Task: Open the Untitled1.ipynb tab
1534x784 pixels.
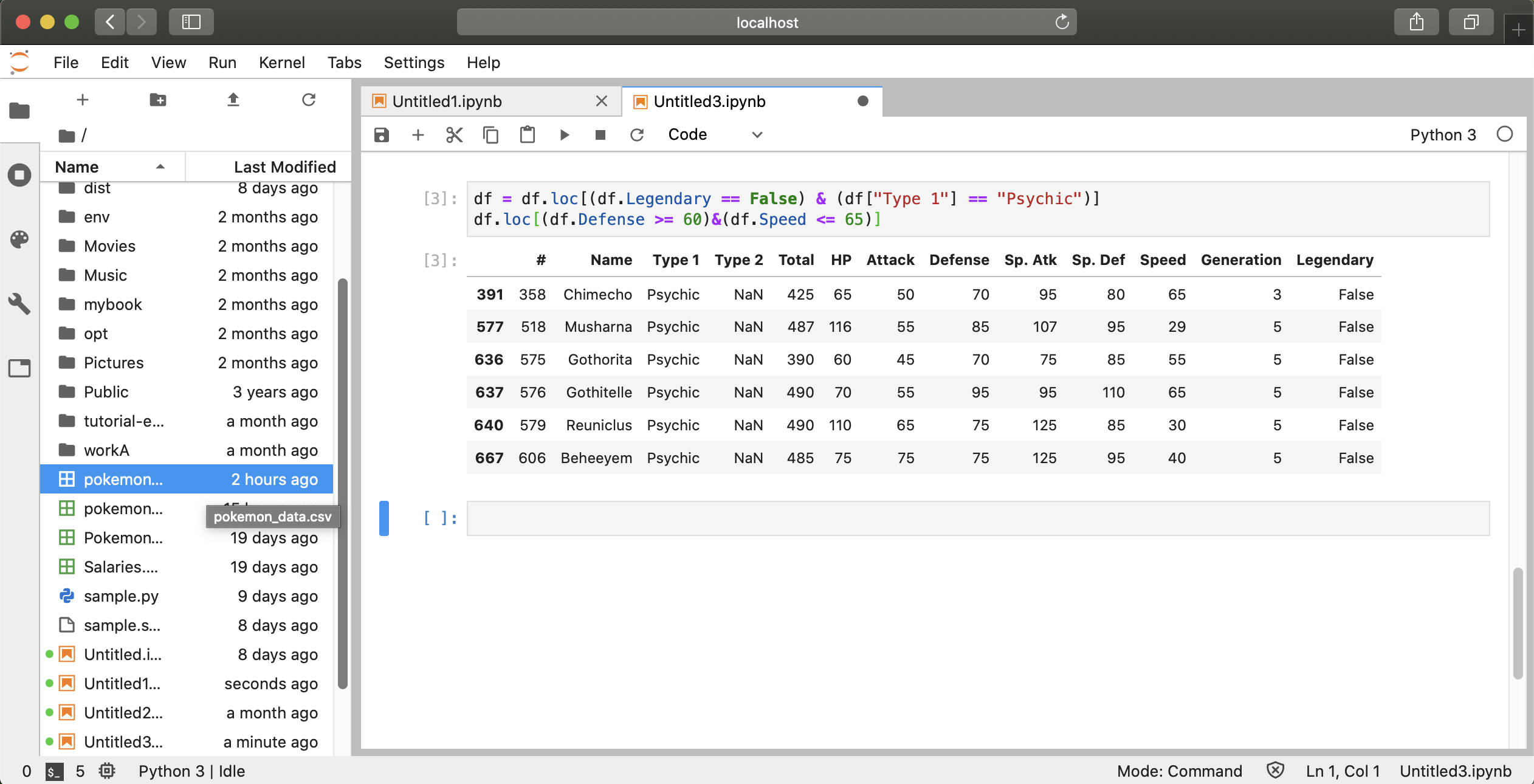Action: [446, 100]
